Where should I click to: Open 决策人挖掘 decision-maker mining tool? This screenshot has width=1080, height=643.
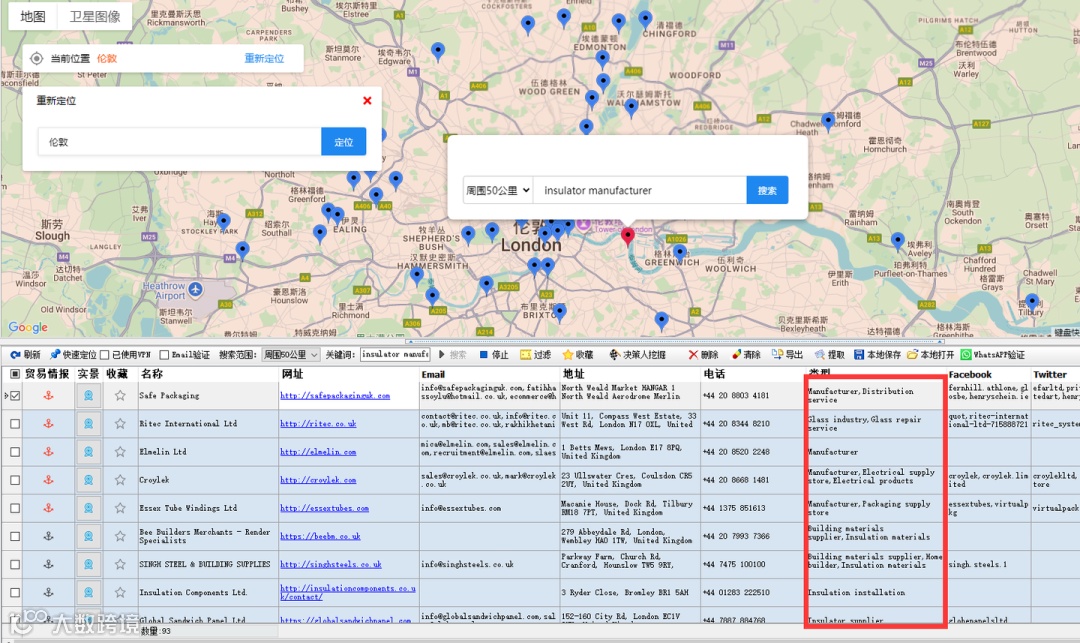(x=637, y=355)
